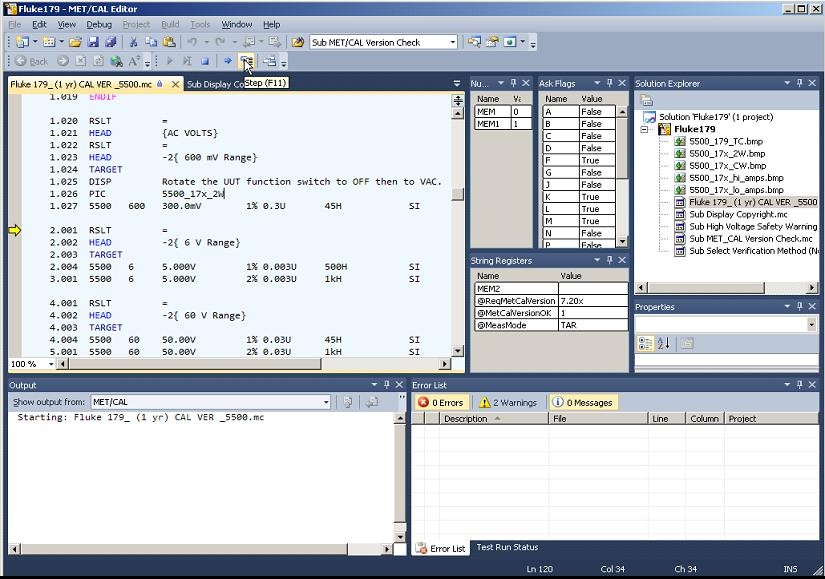Click the New Project toolbar icon
The width and height of the screenshot is (825, 579).
[23, 42]
